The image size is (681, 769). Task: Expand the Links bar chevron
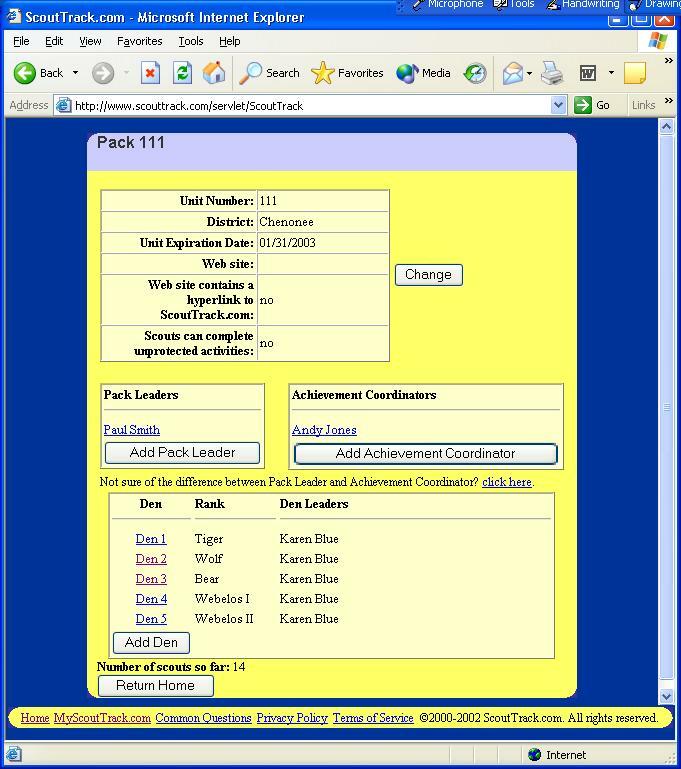point(668,101)
